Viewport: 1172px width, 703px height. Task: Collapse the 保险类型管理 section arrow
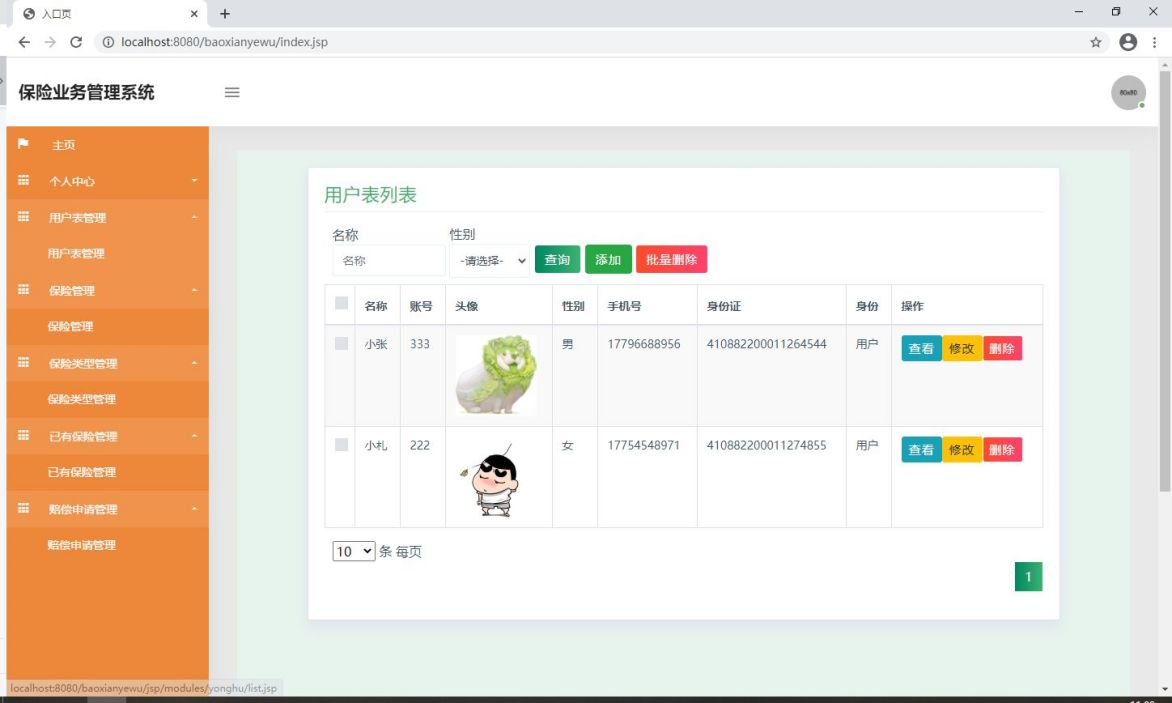(x=194, y=362)
